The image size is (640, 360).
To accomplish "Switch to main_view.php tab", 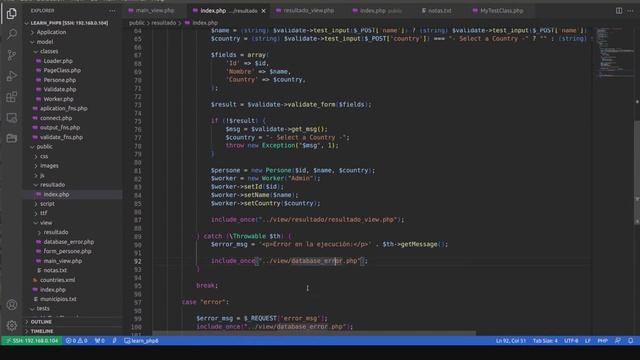I will point(155,11).
